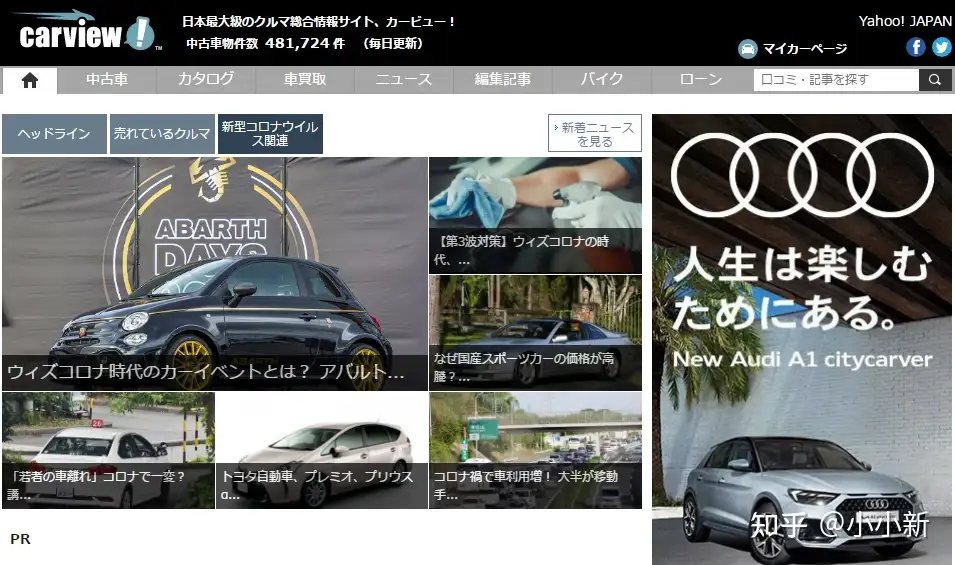Click the home icon in navigation bar
Image resolution: width=955 pixels, height=565 pixels.
click(x=29, y=80)
